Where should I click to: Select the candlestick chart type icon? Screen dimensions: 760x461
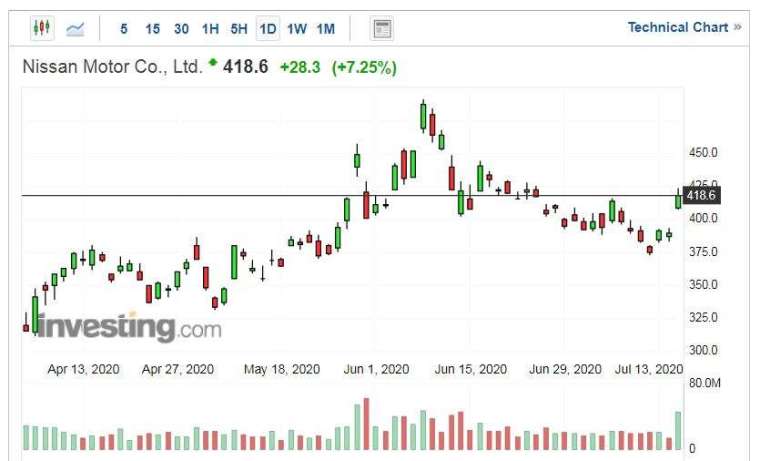(42, 28)
